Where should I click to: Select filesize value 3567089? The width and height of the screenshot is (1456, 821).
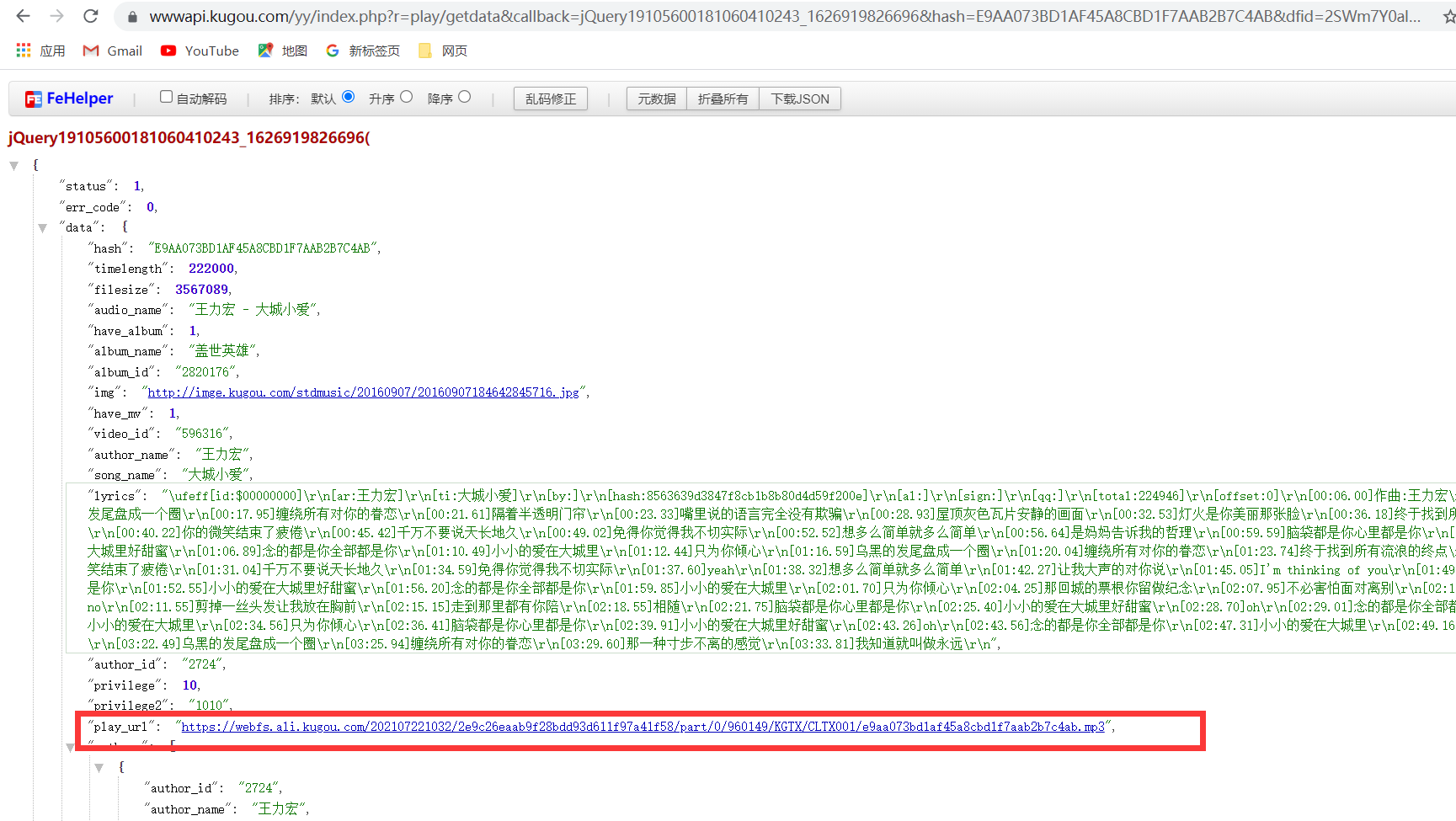click(x=201, y=290)
